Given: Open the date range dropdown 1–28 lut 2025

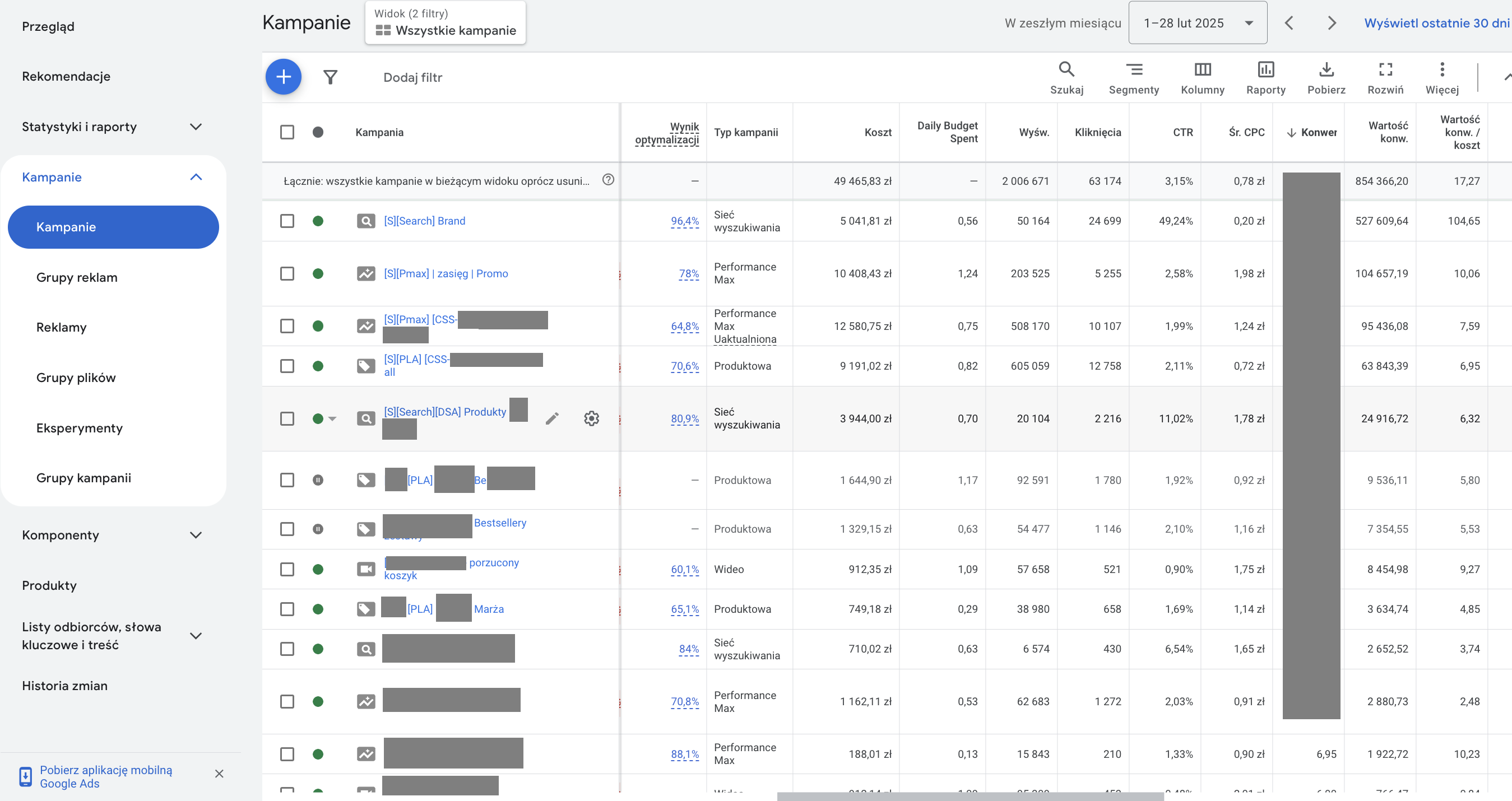Looking at the screenshot, I should tap(1198, 23).
